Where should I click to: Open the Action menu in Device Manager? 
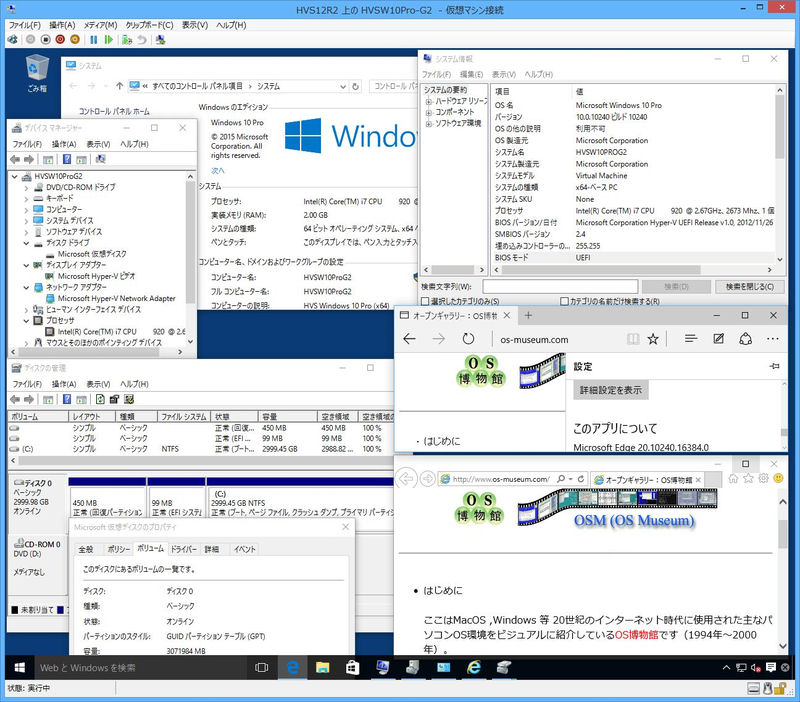click(64, 144)
